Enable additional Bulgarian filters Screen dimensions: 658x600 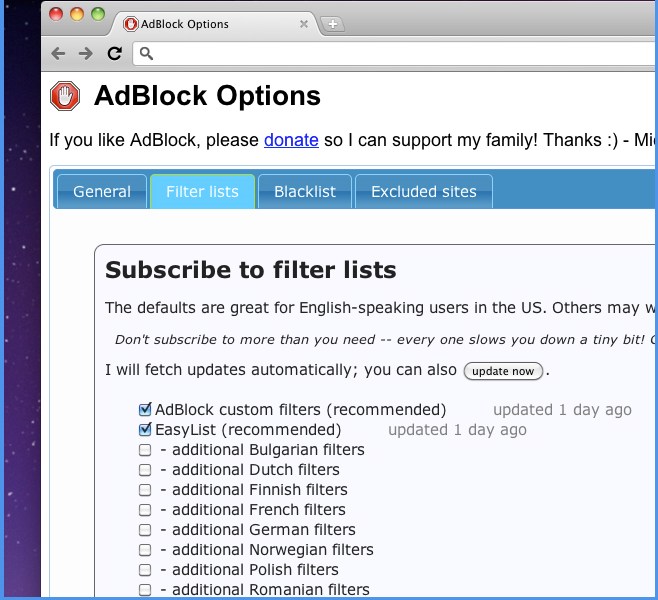[x=145, y=450]
